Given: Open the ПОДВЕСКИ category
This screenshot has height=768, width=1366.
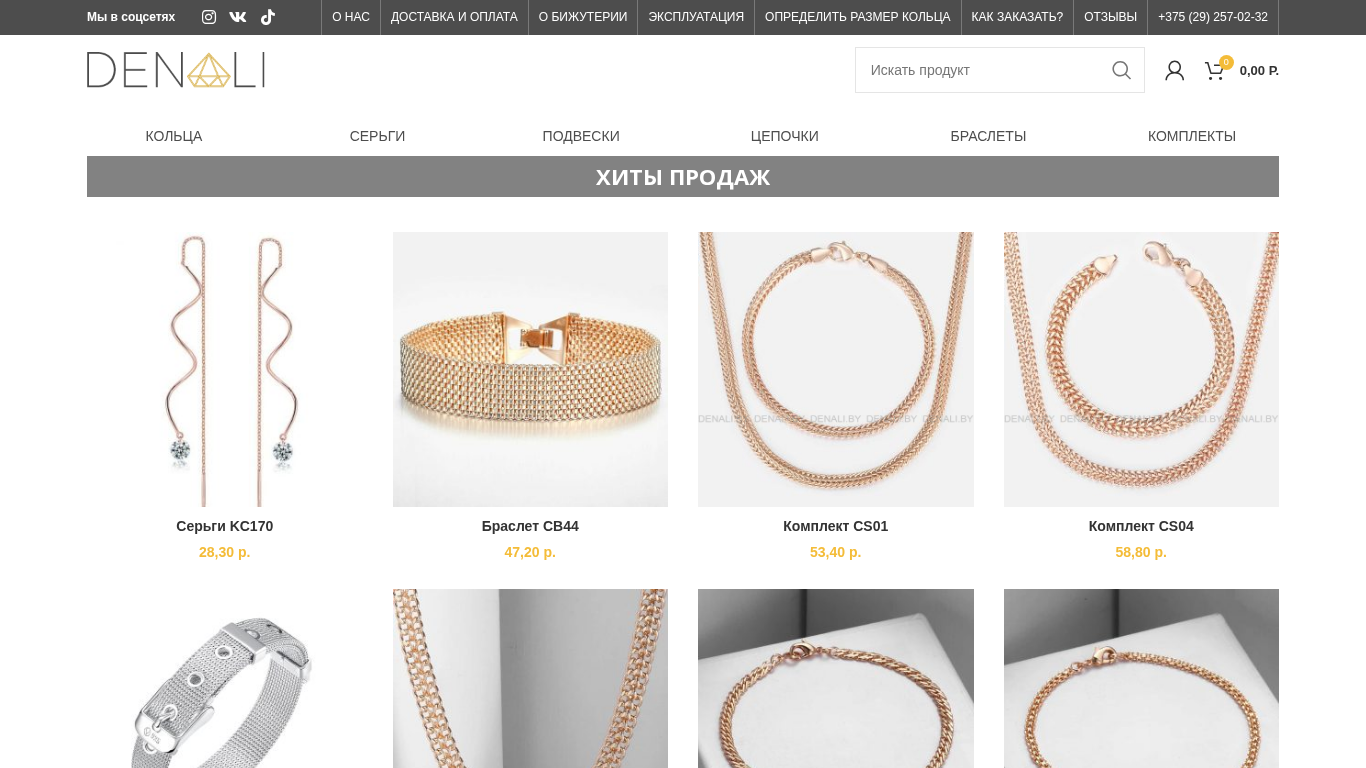Looking at the screenshot, I should (x=581, y=136).
